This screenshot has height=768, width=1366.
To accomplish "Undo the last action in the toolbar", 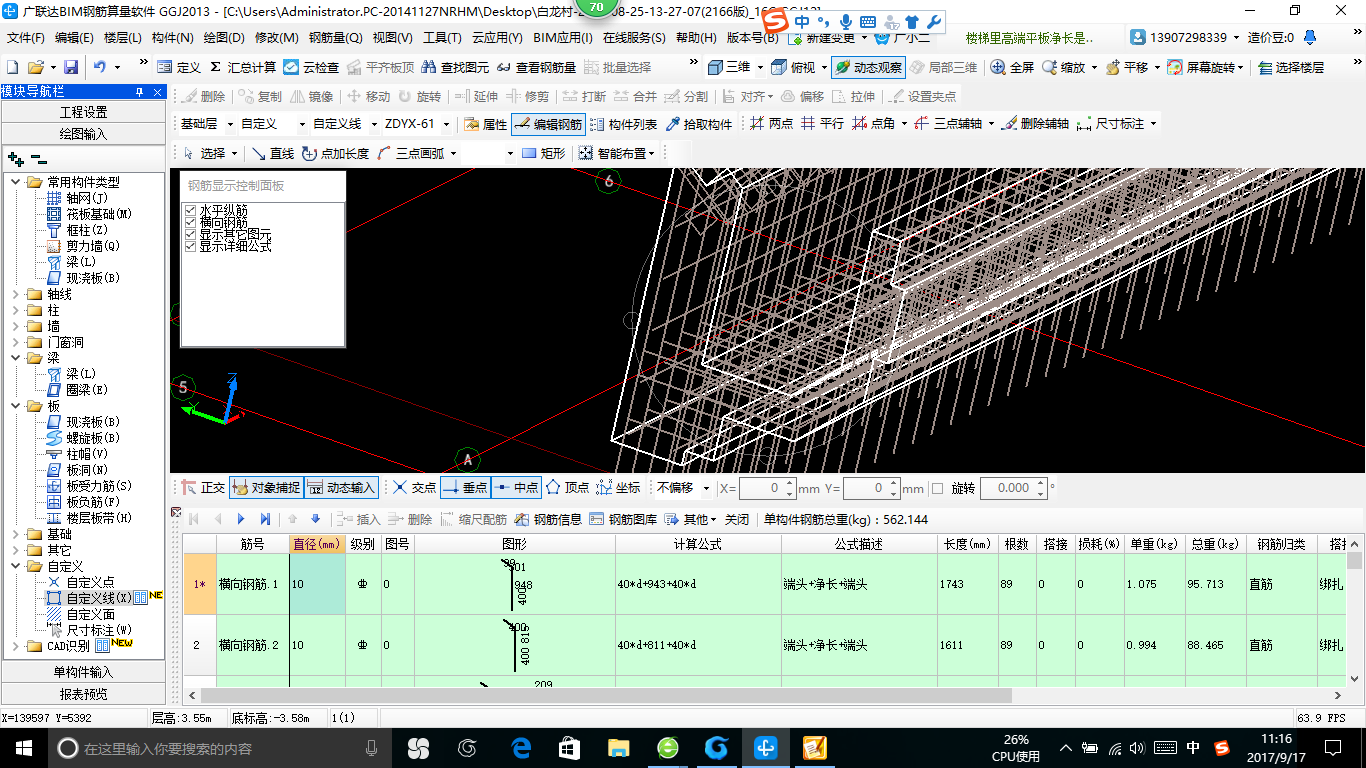I will (x=100, y=67).
